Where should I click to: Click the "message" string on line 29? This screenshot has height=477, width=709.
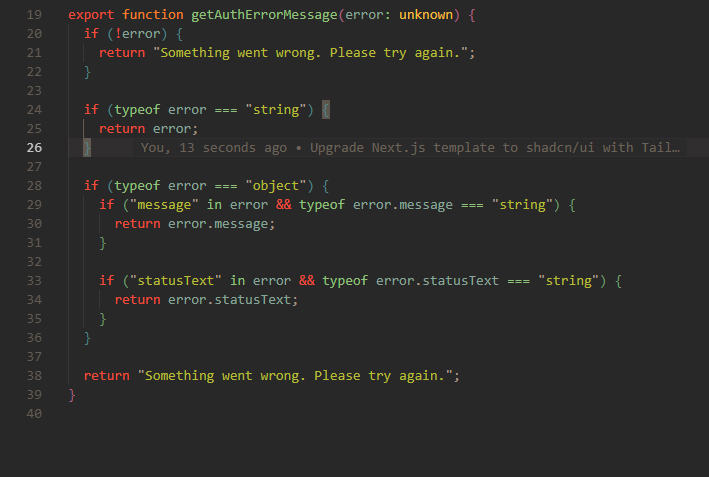(x=164, y=205)
